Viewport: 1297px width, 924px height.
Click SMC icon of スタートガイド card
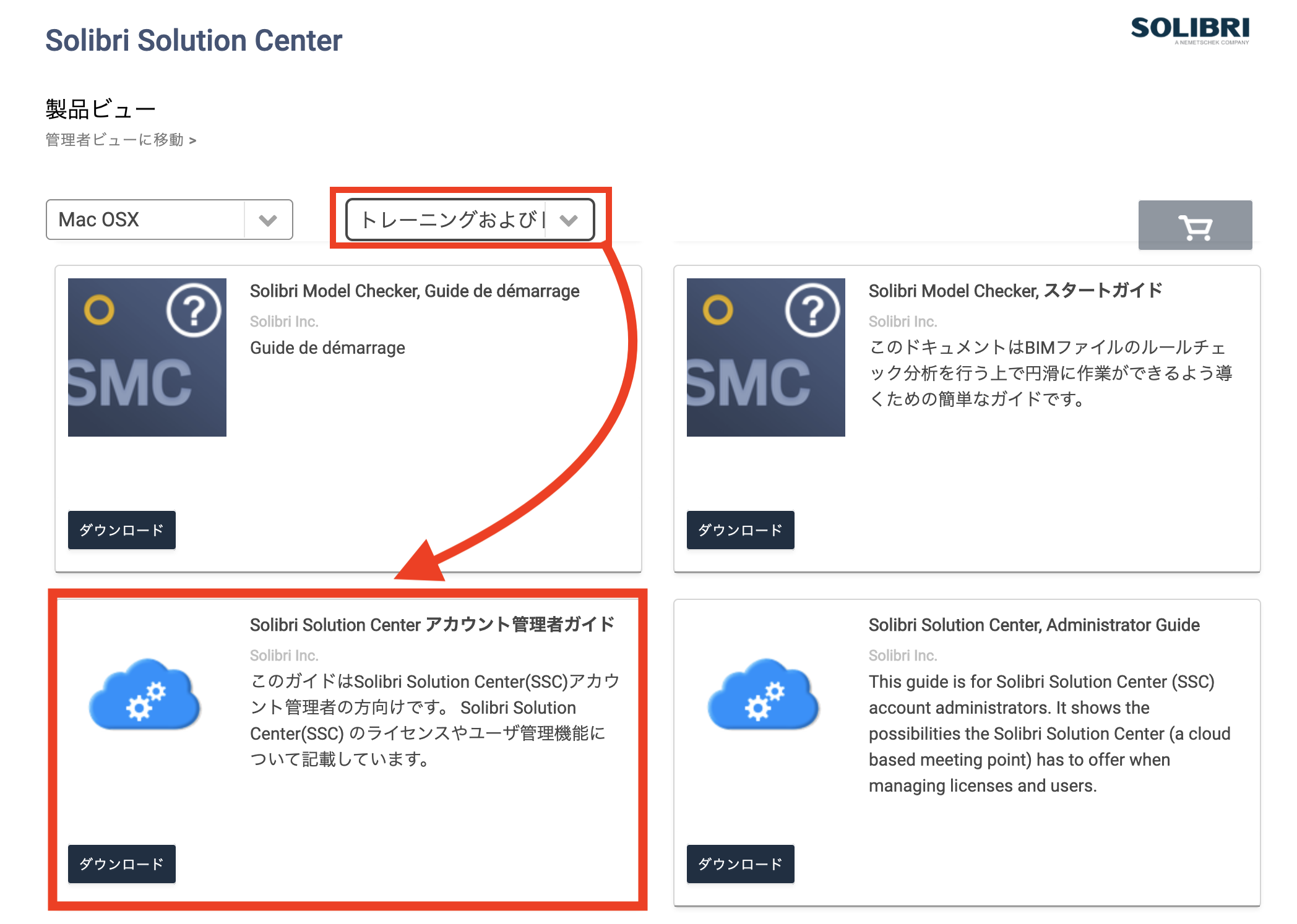[x=766, y=357]
